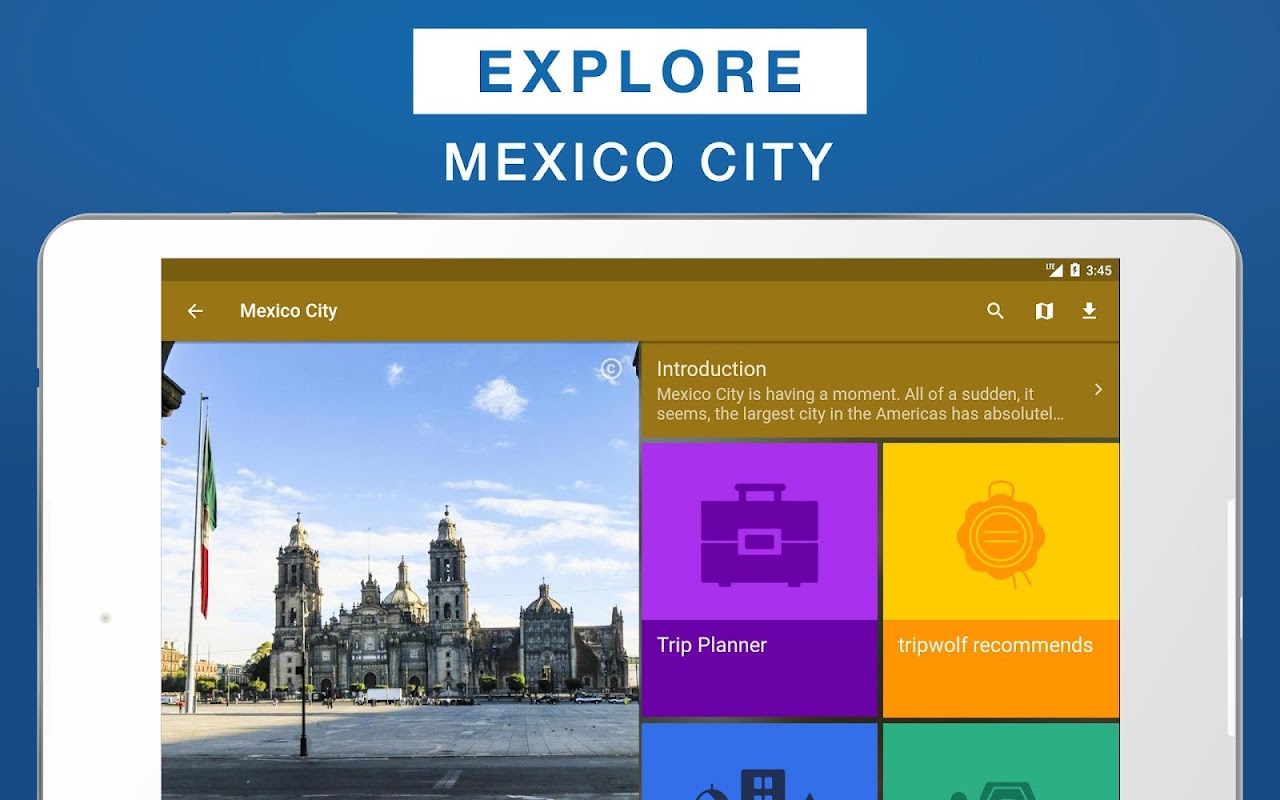Tap the 3:45 clock in status bar
1280x800 pixels.
point(1098,270)
